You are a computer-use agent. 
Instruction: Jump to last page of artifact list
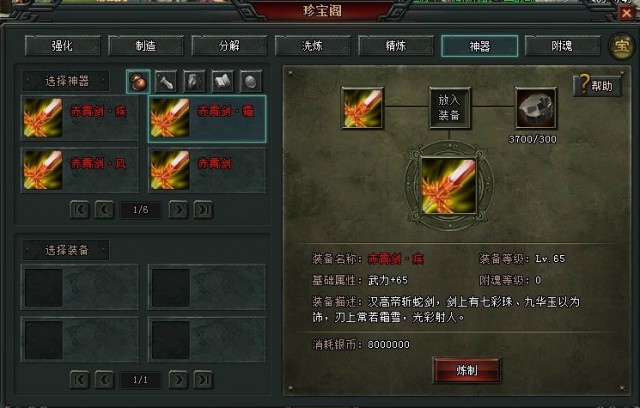point(203,210)
